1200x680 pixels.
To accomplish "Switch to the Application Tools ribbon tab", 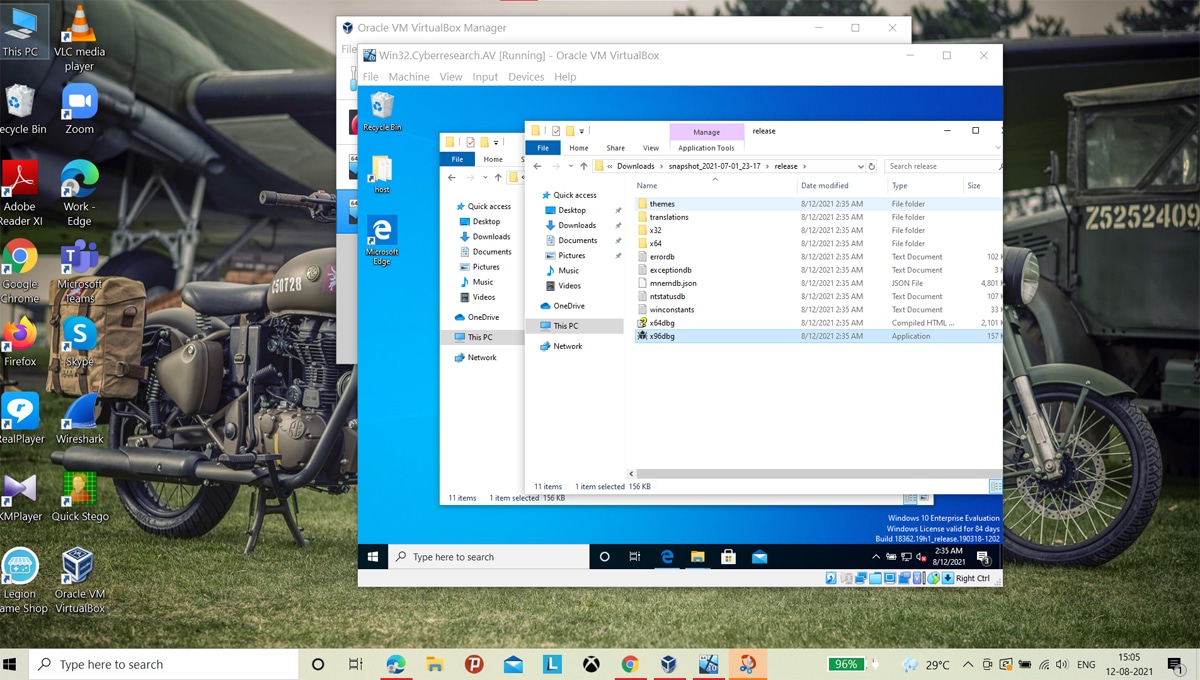I will (x=706, y=148).
